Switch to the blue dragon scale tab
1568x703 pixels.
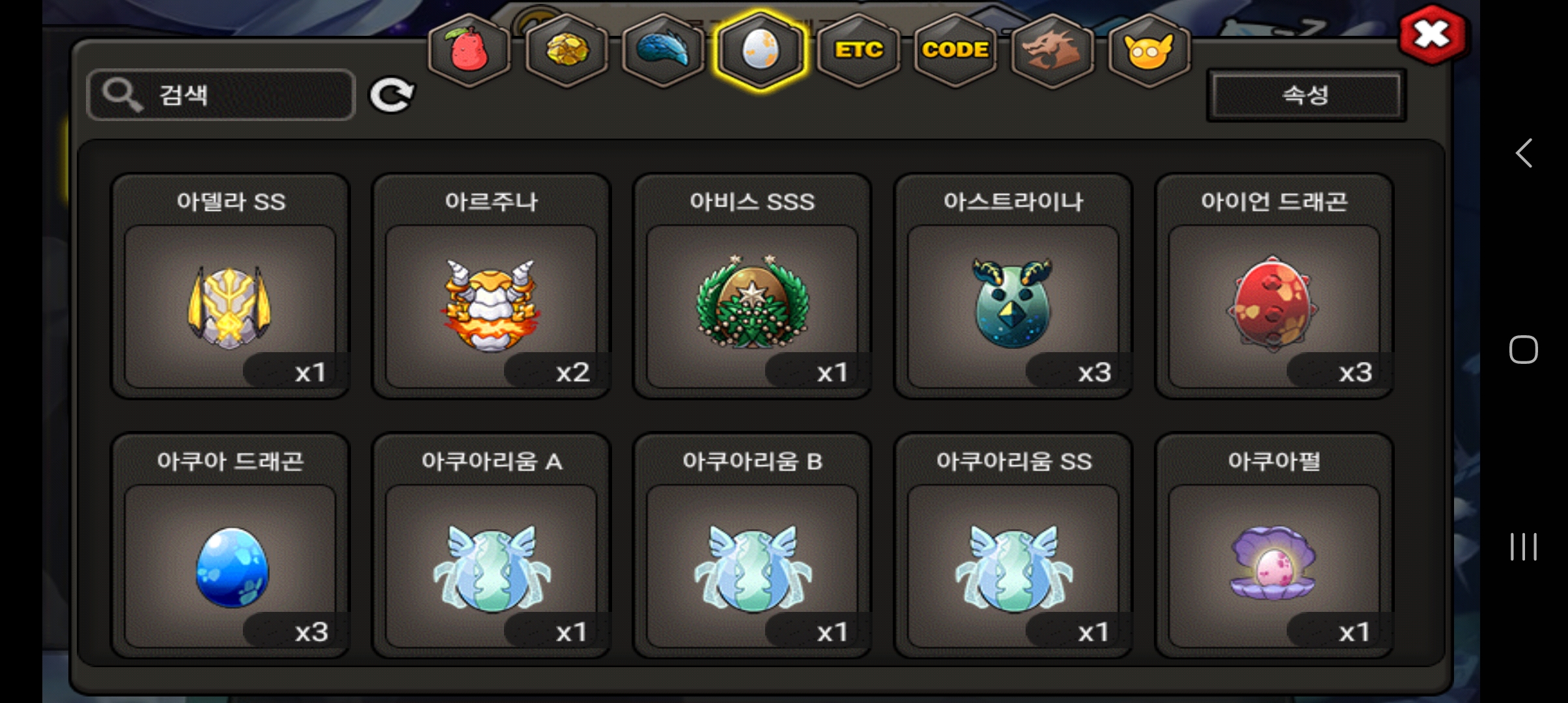[663, 50]
